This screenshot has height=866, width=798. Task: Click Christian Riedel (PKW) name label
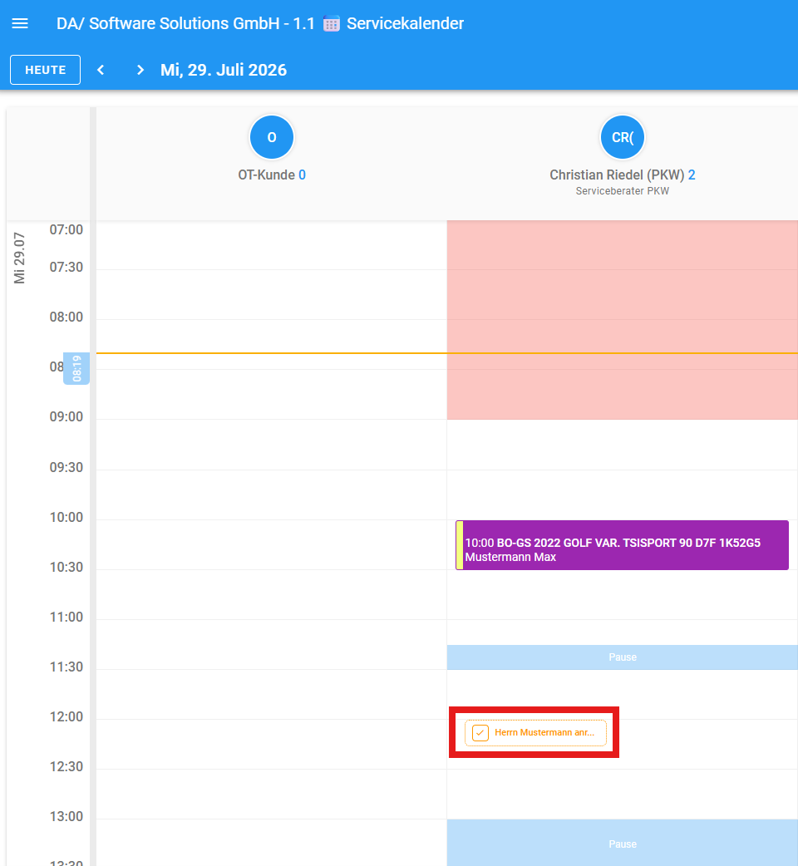point(616,175)
